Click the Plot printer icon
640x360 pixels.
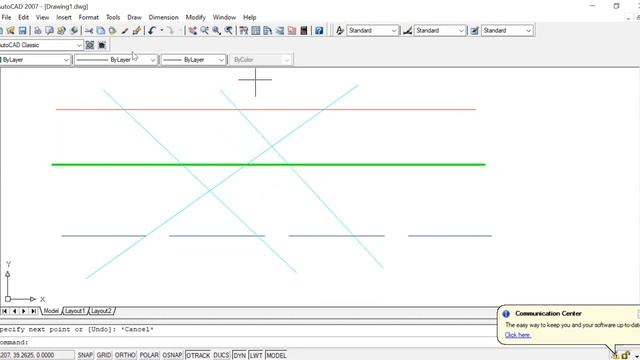(37, 31)
